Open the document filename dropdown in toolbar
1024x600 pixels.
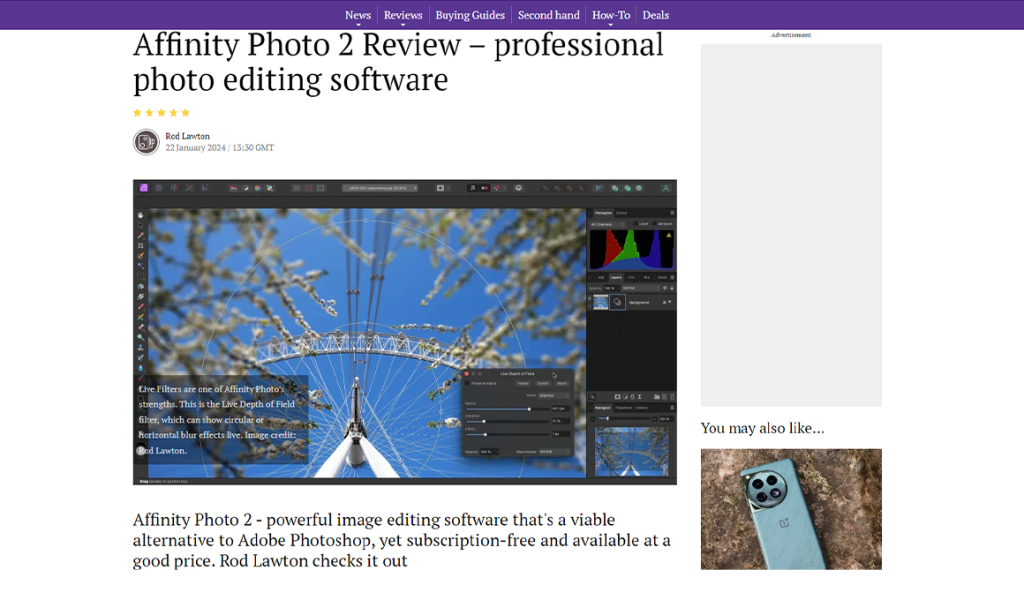pyautogui.click(x=380, y=188)
